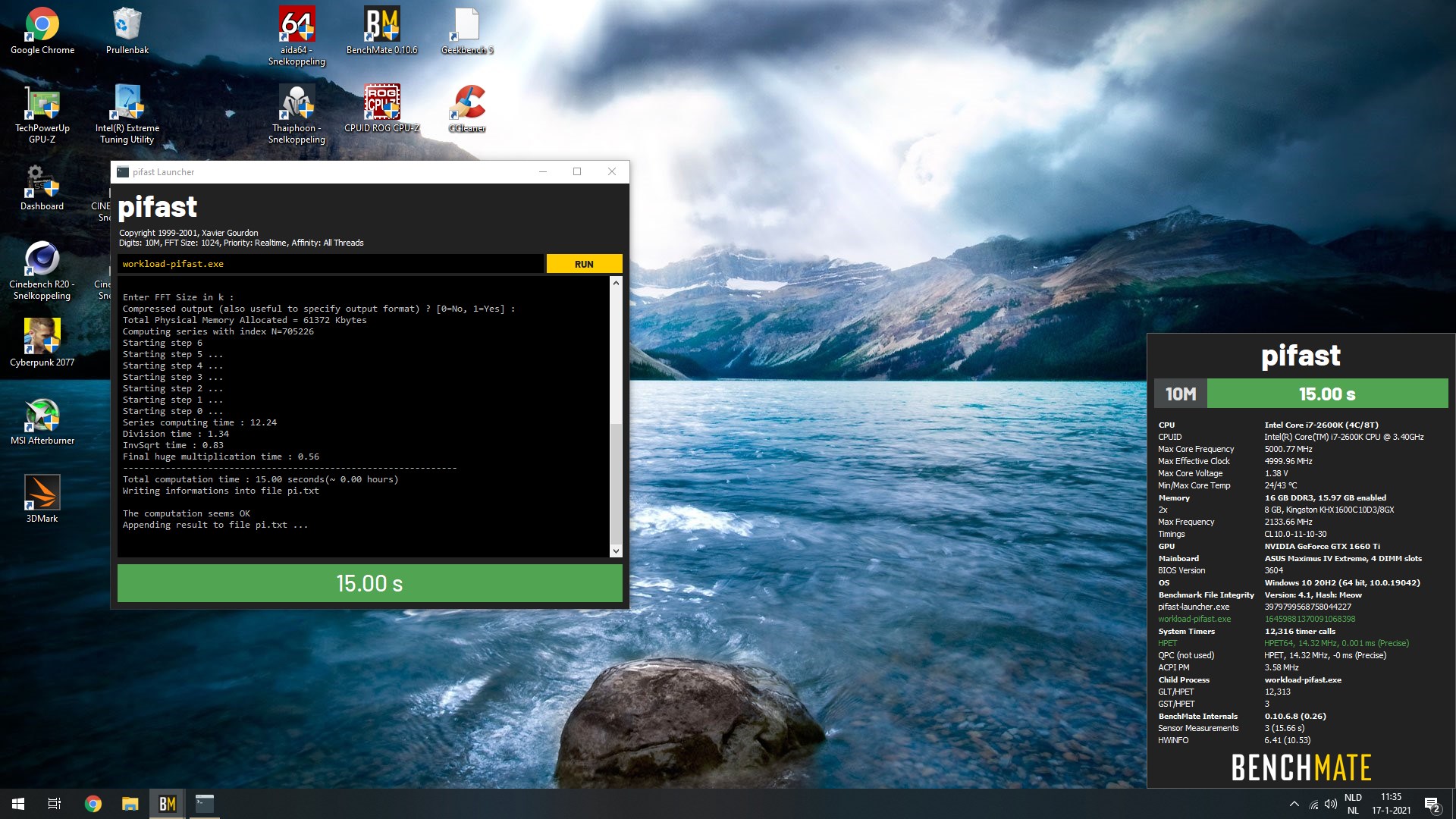The image size is (1456, 819).
Task: Click the ASUS Maximus IV Extreme mainboard value
Action: coord(1343,558)
